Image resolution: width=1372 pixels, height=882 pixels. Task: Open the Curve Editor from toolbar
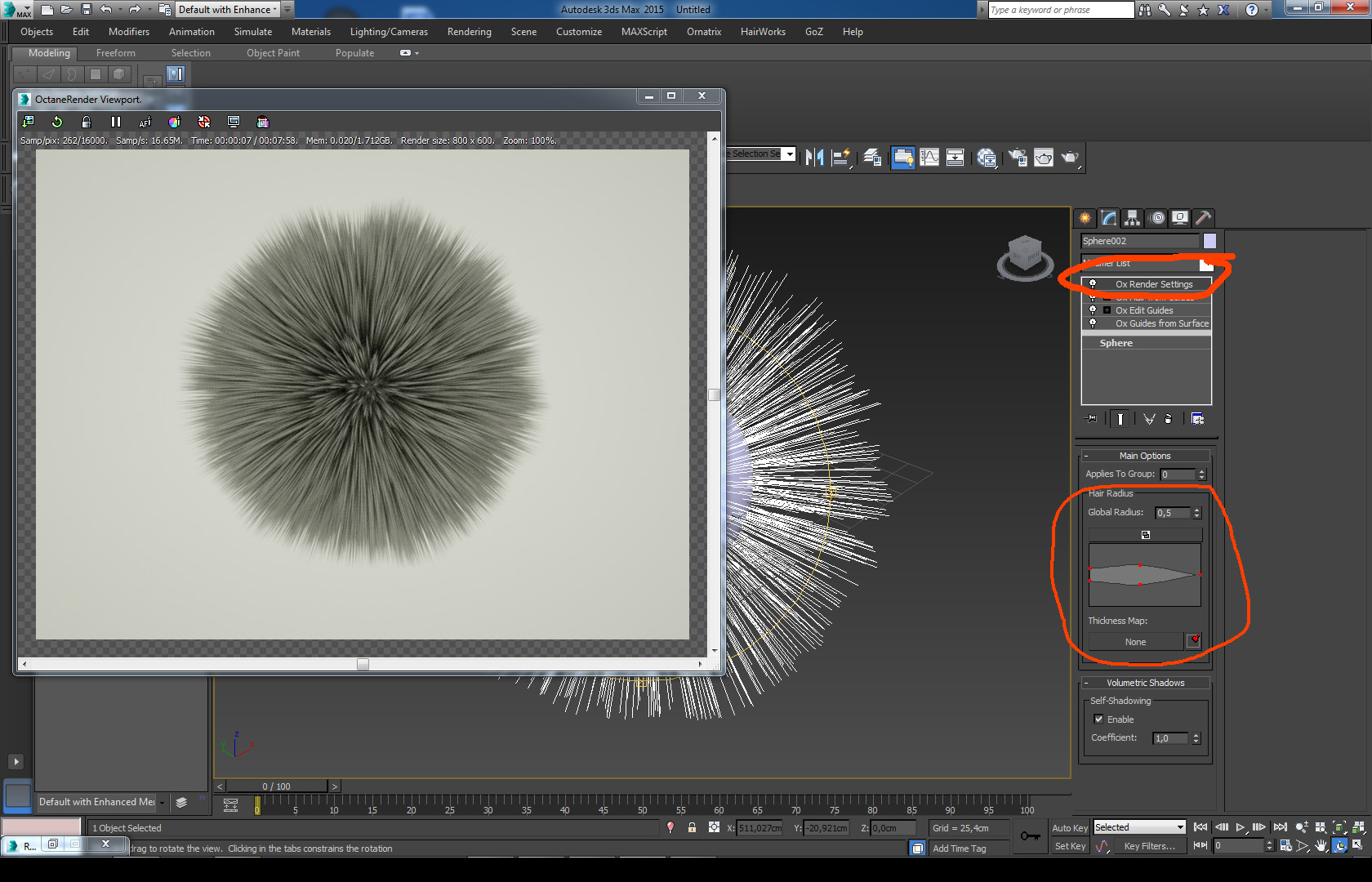(929, 158)
